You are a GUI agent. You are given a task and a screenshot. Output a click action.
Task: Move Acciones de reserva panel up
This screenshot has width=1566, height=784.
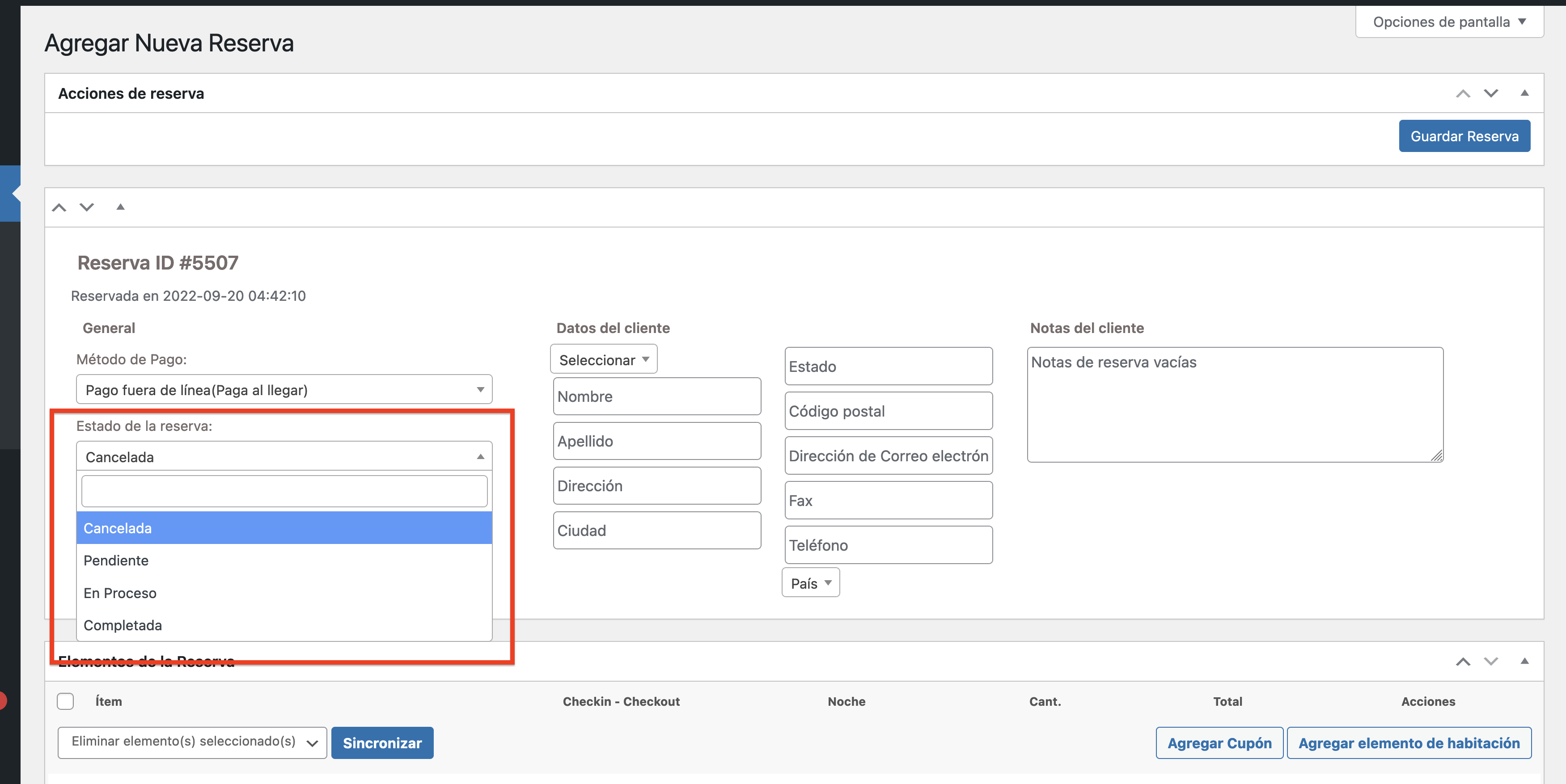click(x=1463, y=93)
